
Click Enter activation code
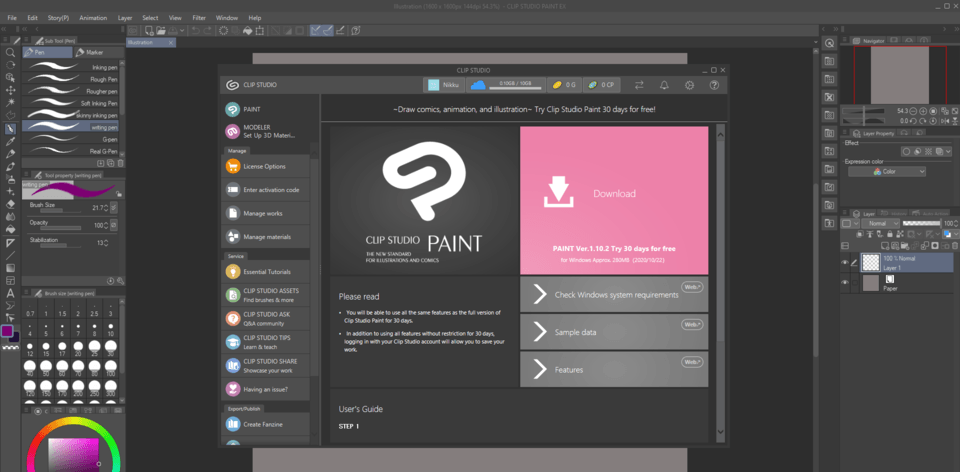270,190
